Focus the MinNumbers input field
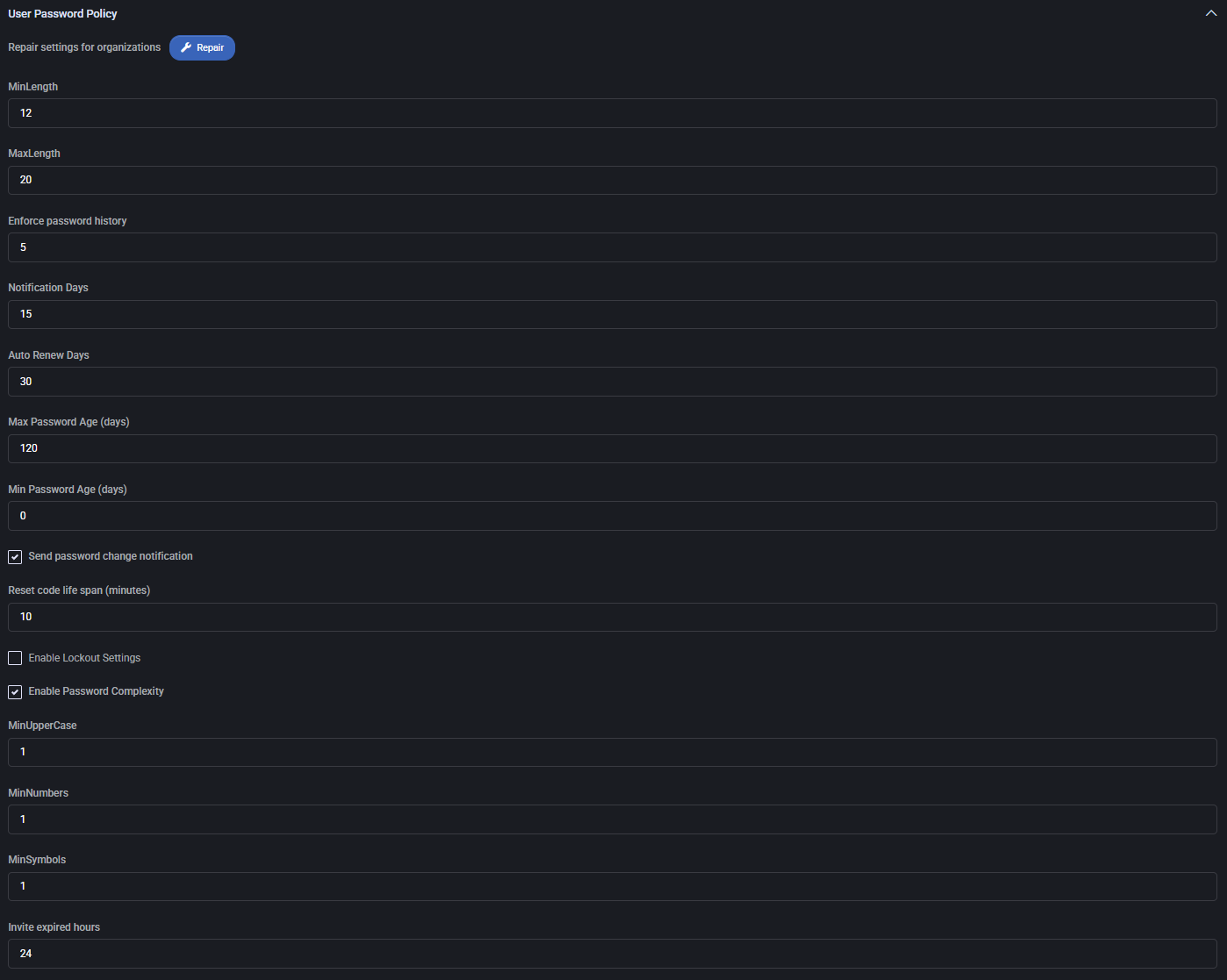 click(613, 819)
